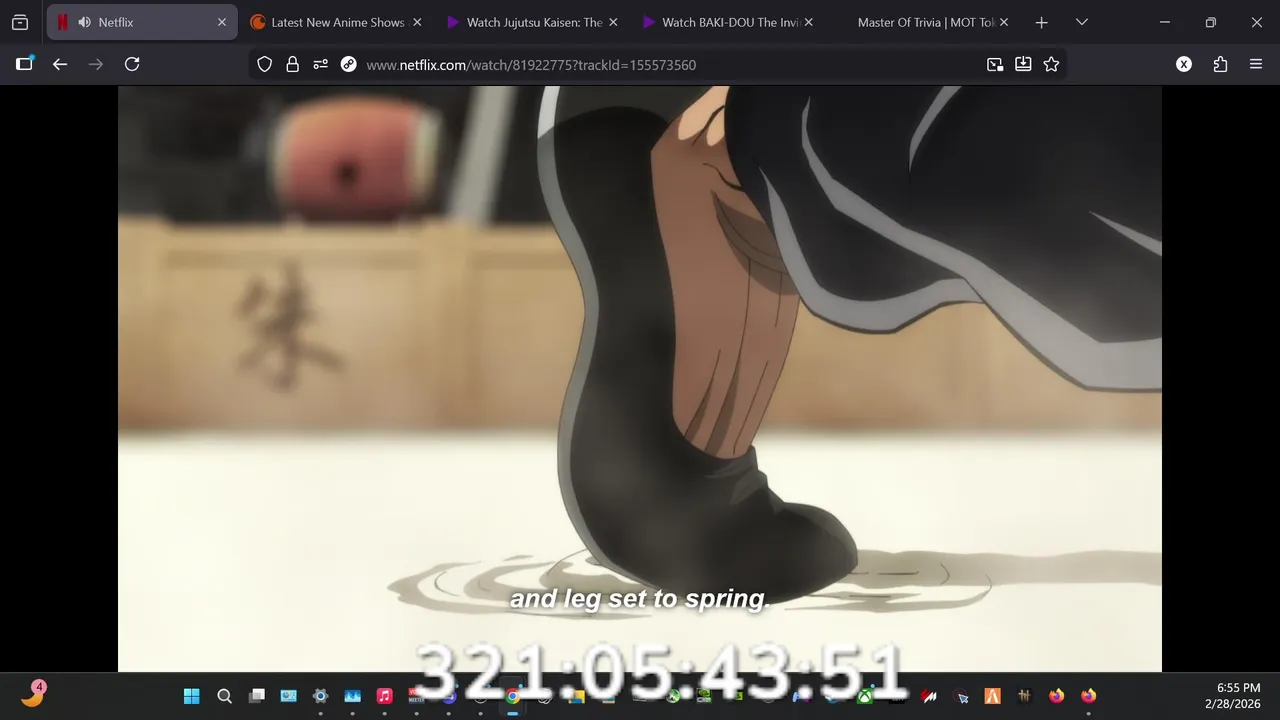Open the X extension toolbar icon
Viewport: 1280px width, 720px height.
click(x=1184, y=64)
